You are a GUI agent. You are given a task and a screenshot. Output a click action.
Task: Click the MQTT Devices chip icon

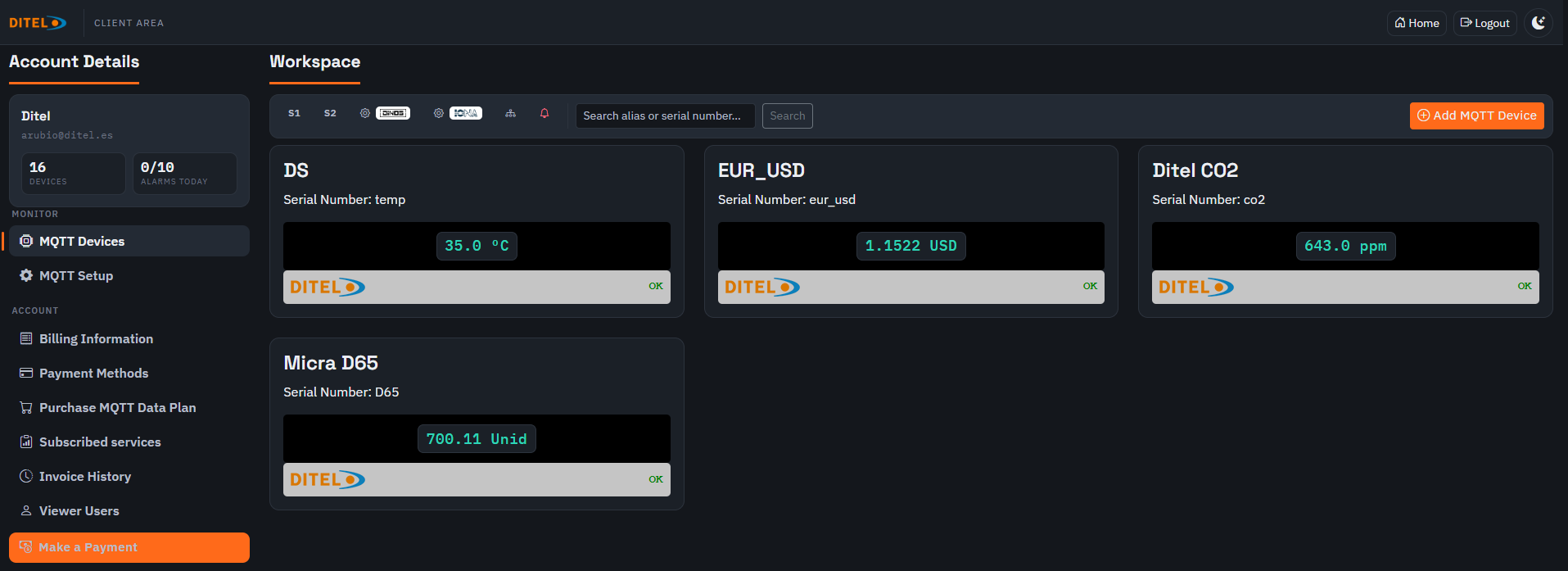(x=26, y=241)
